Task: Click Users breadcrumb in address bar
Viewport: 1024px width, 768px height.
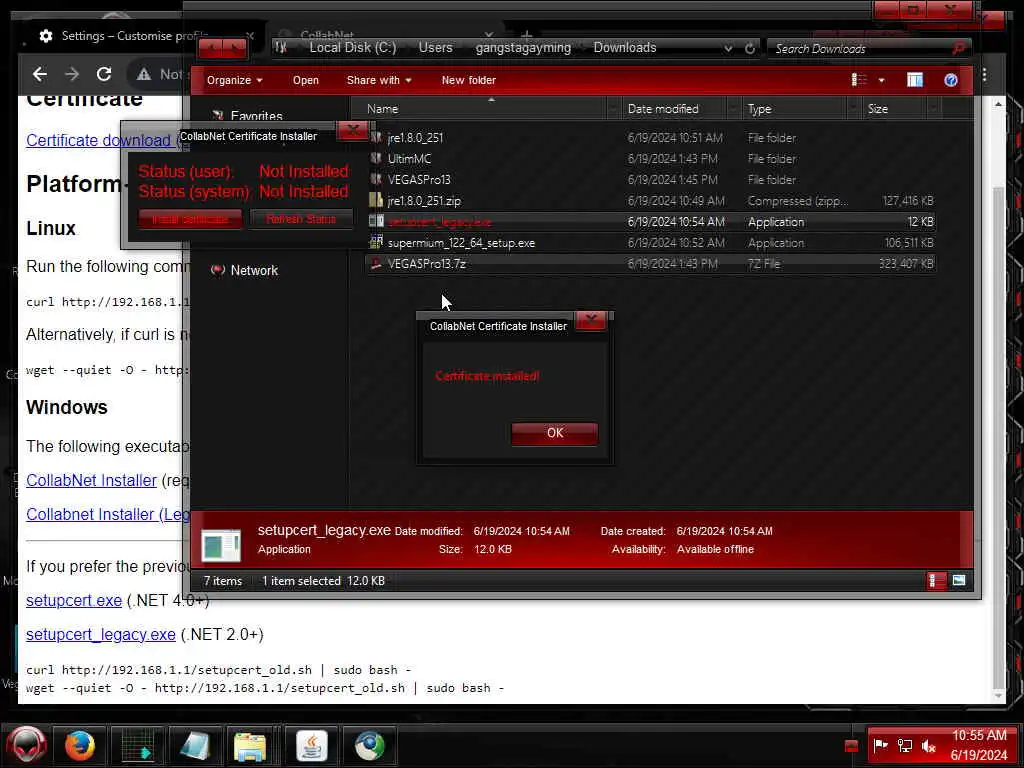Action: tap(436, 47)
